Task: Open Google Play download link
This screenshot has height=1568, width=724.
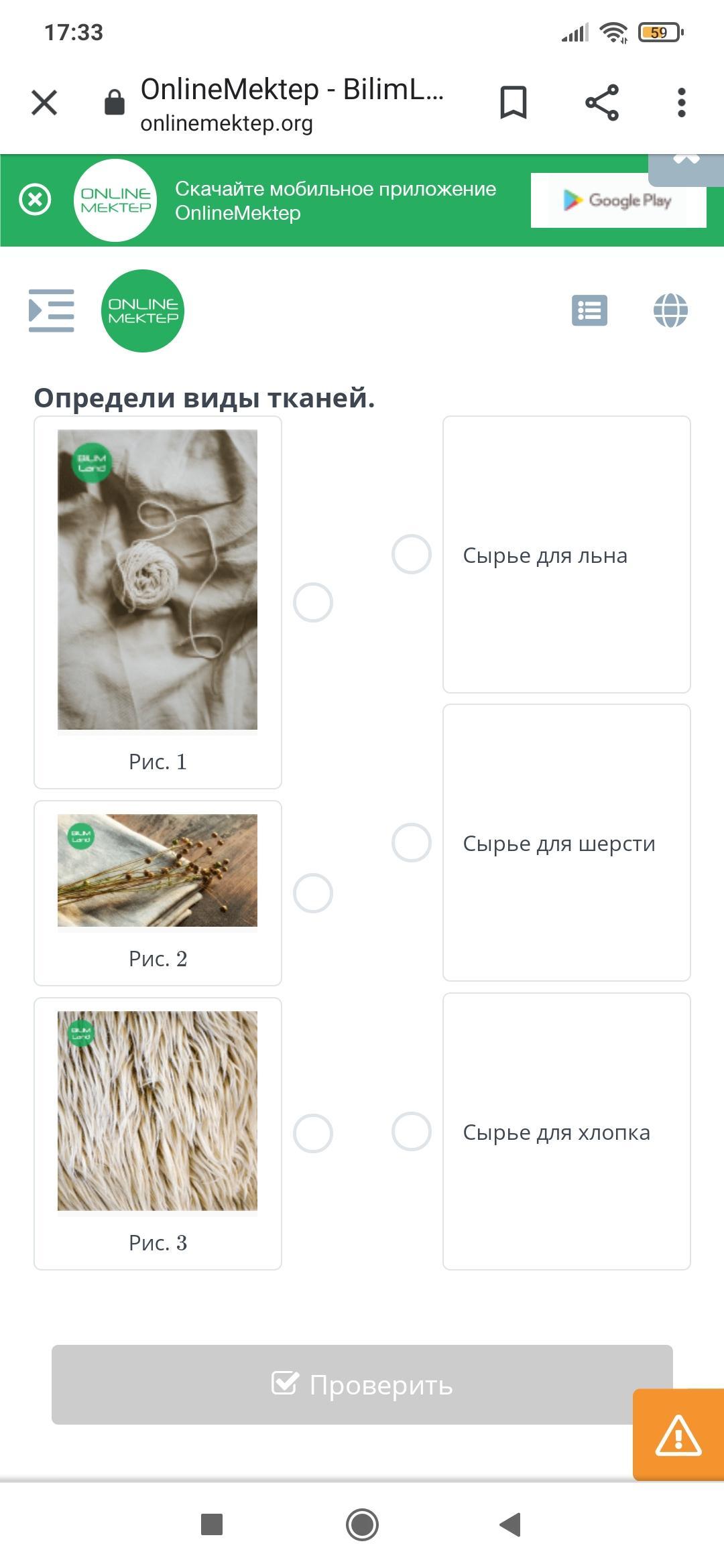Action: click(618, 200)
